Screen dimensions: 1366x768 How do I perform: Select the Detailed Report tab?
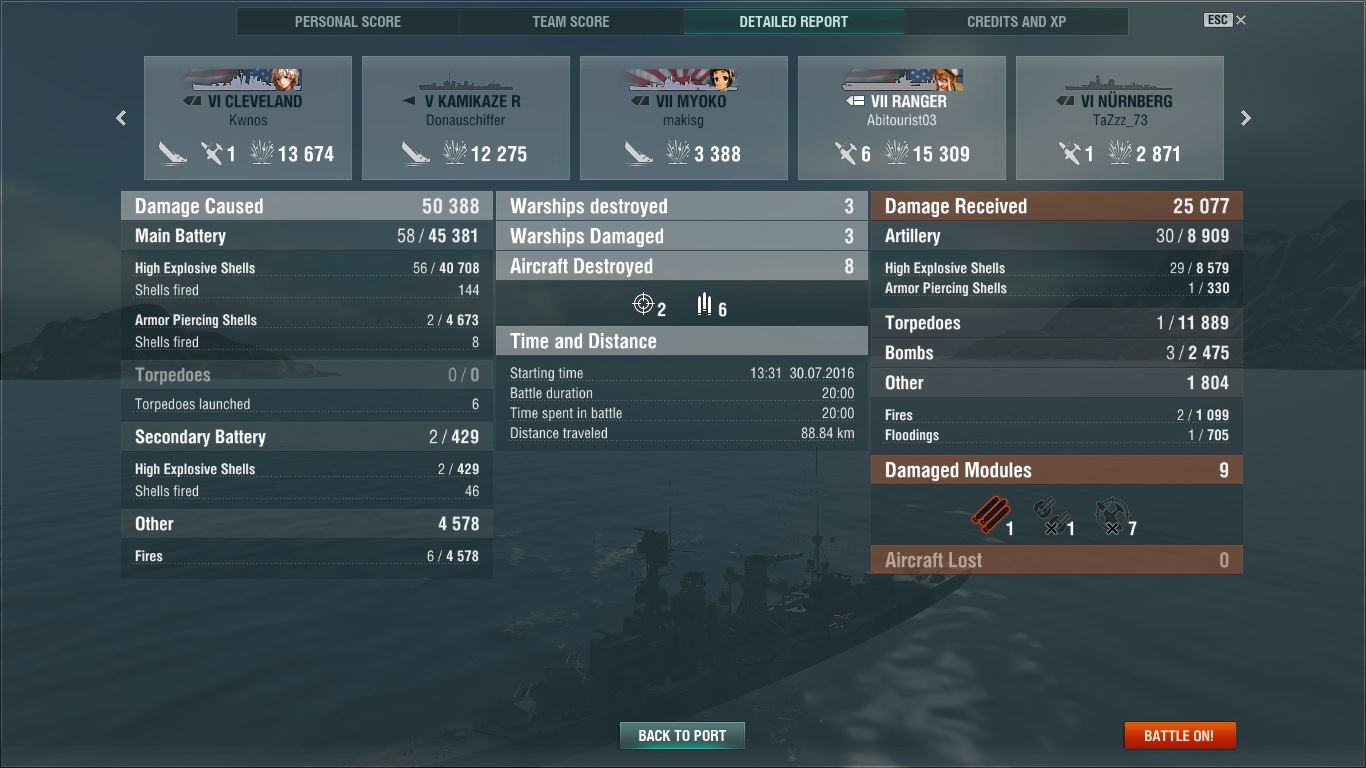[793, 21]
